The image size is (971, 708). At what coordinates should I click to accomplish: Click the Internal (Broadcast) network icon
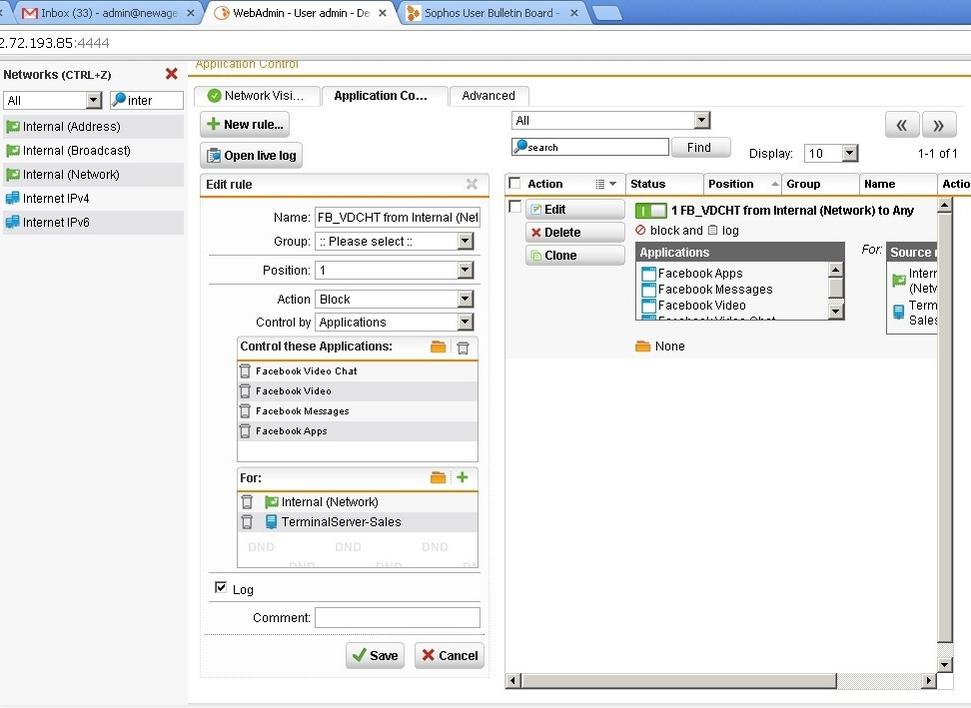(12, 151)
